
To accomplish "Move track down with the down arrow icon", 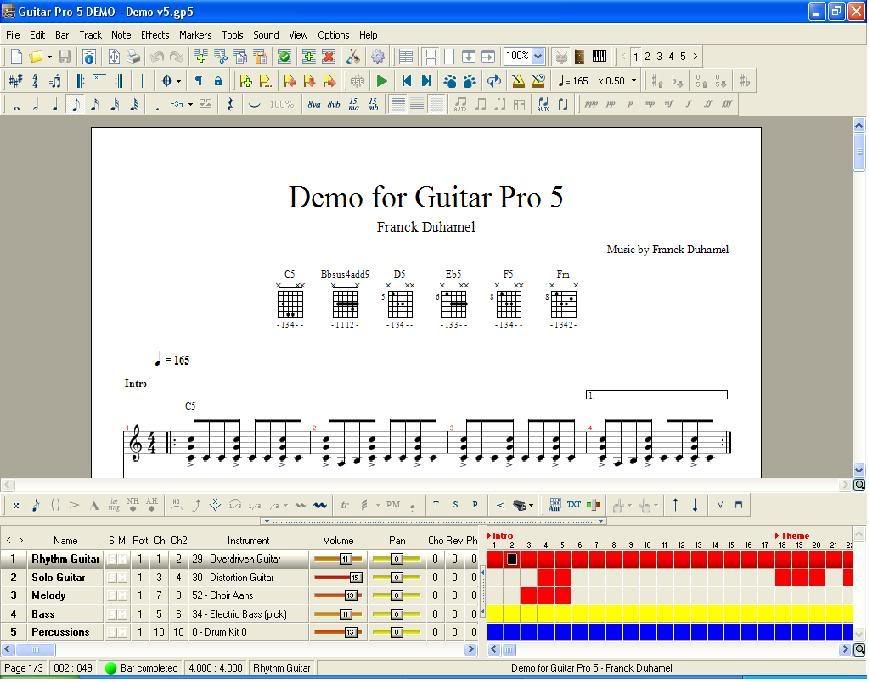I will pos(695,505).
